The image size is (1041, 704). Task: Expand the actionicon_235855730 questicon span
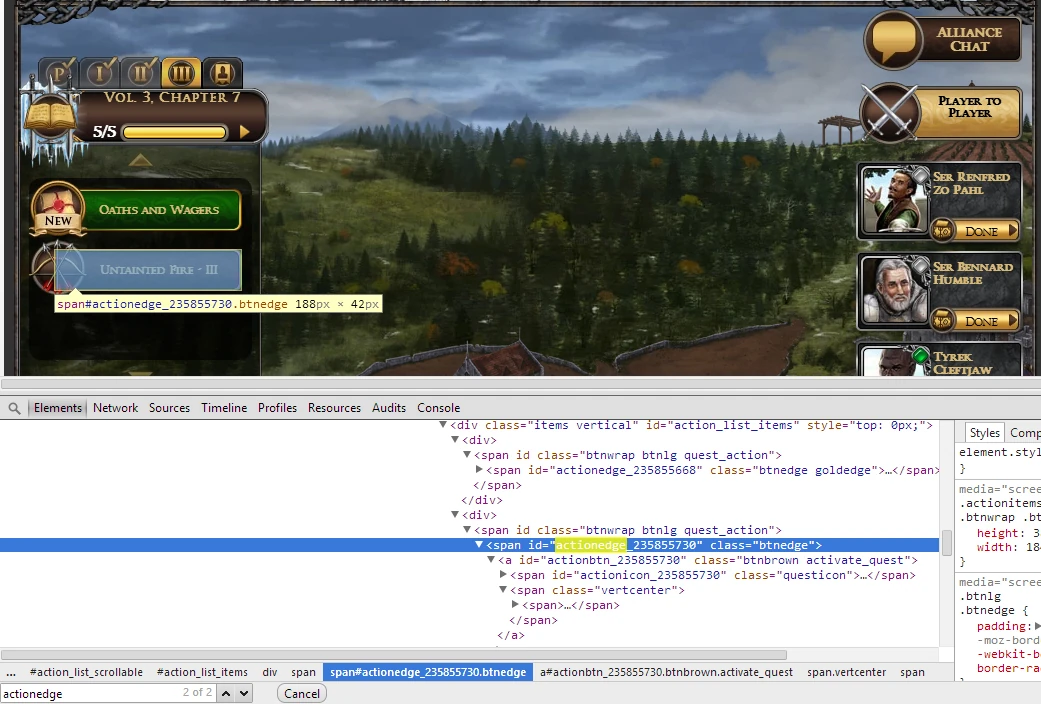pyautogui.click(x=503, y=574)
